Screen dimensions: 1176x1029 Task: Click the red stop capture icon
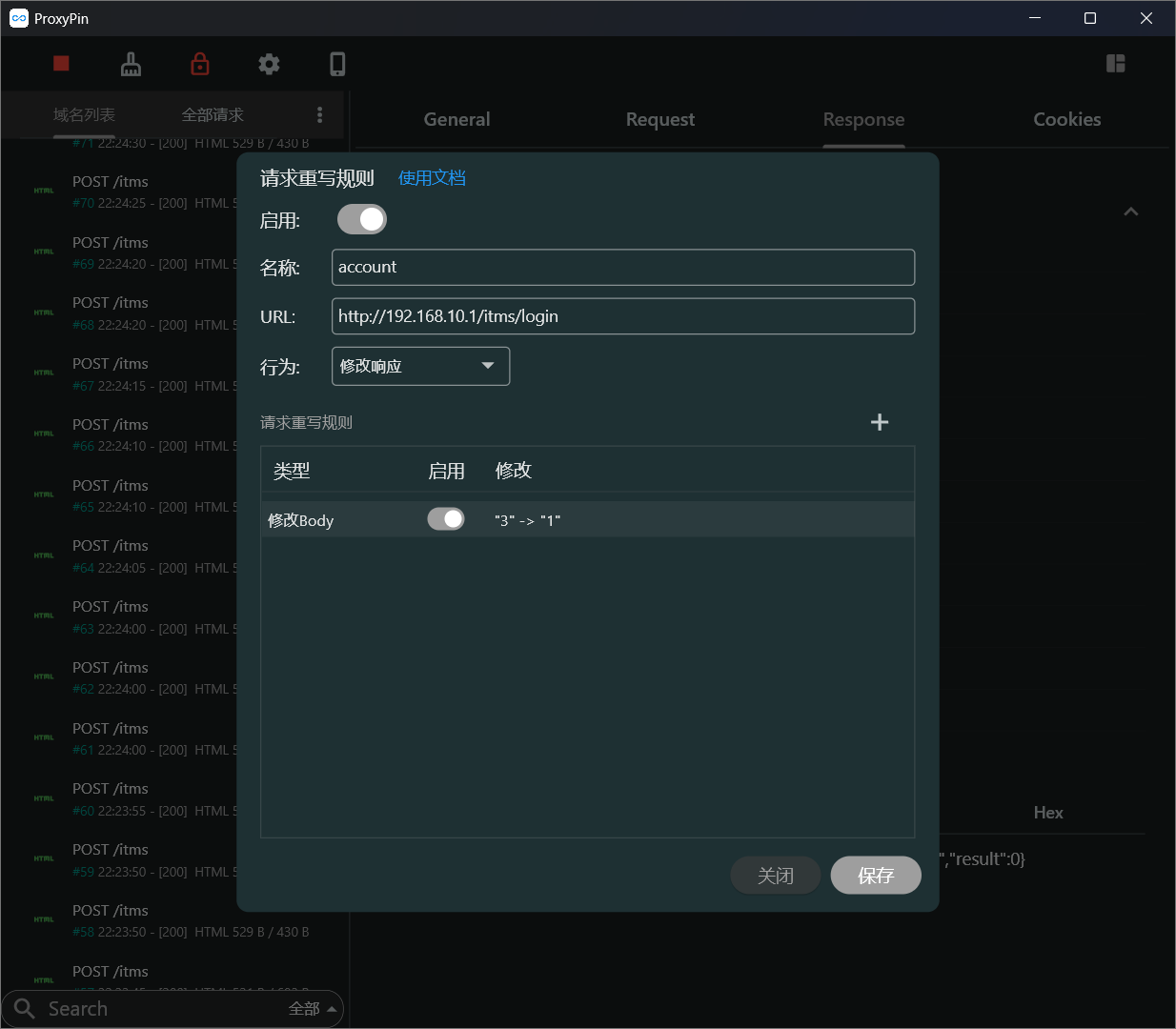click(x=61, y=64)
